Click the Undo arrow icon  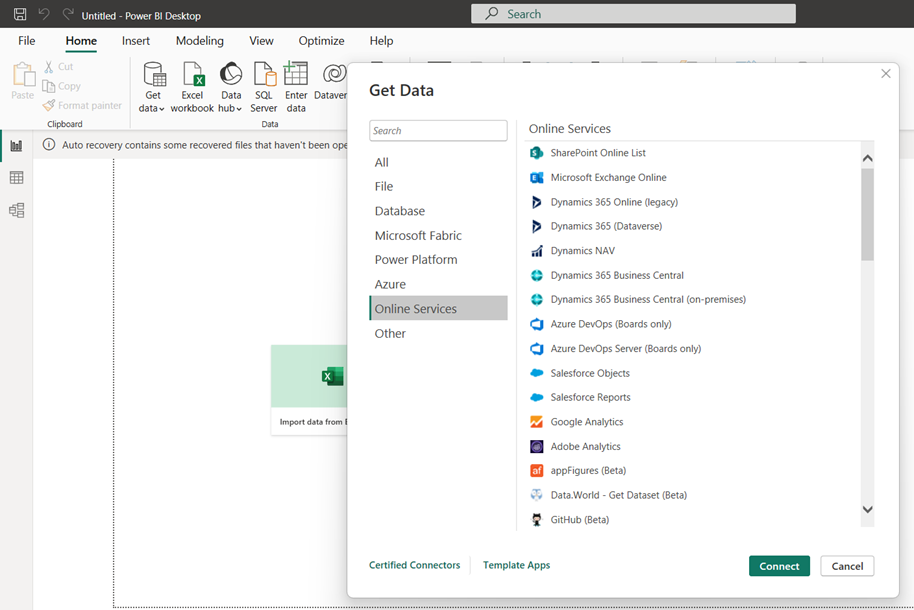pyautogui.click(x=44, y=14)
